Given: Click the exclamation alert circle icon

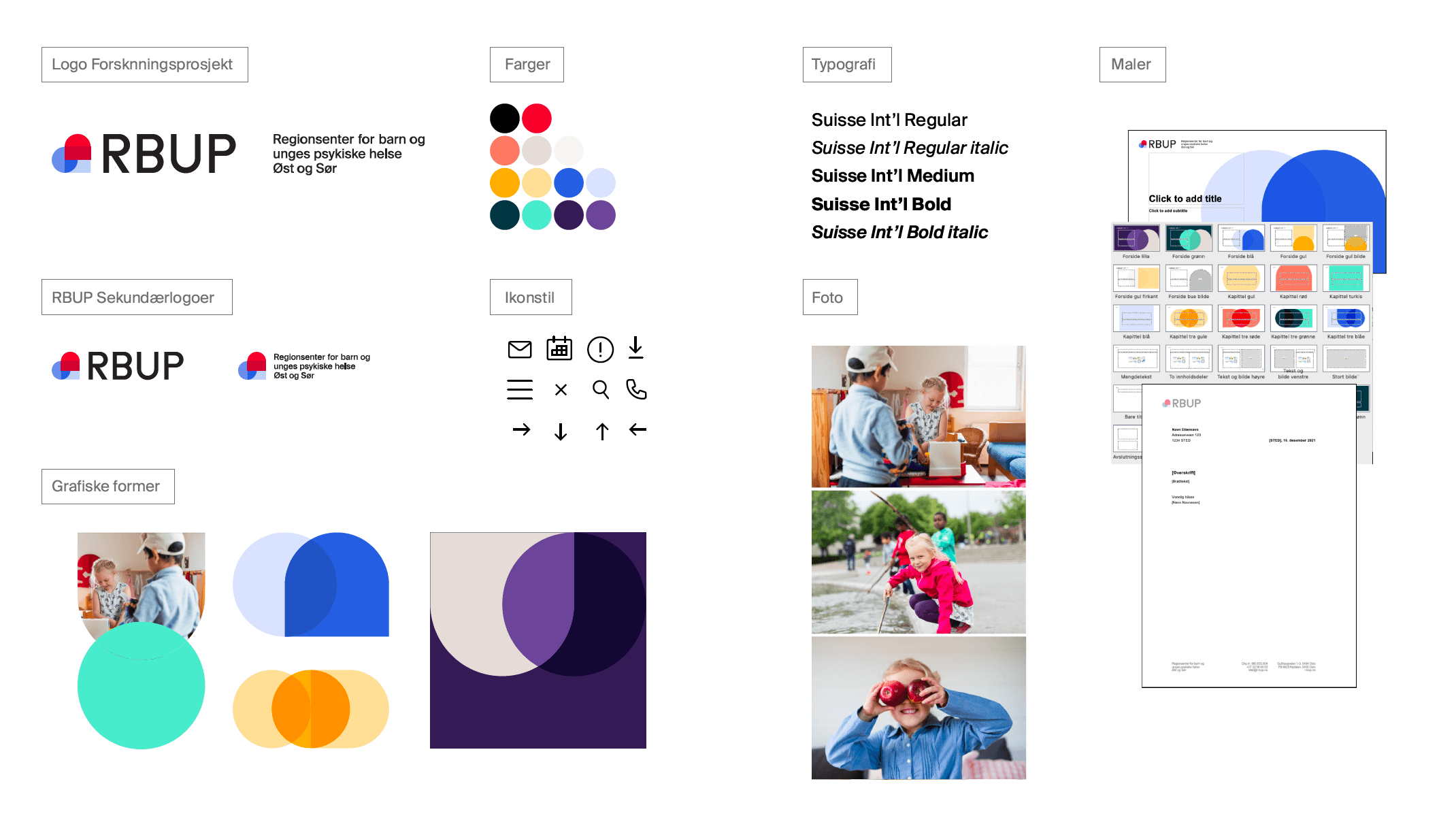Looking at the screenshot, I should tap(600, 350).
